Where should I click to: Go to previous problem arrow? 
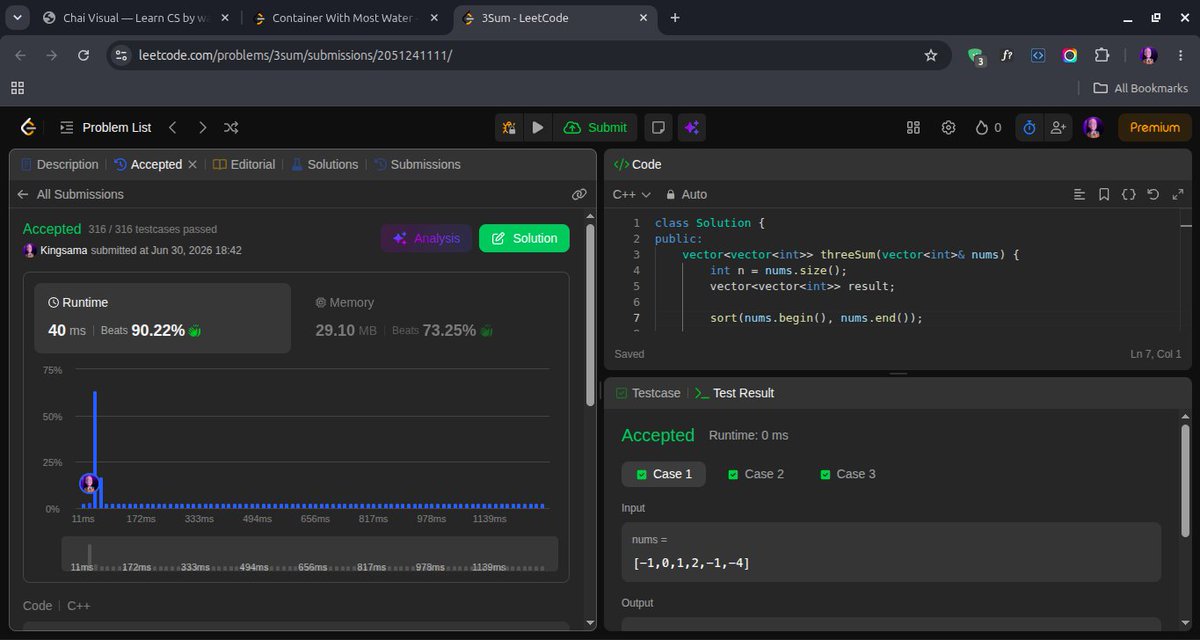(172, 127)
